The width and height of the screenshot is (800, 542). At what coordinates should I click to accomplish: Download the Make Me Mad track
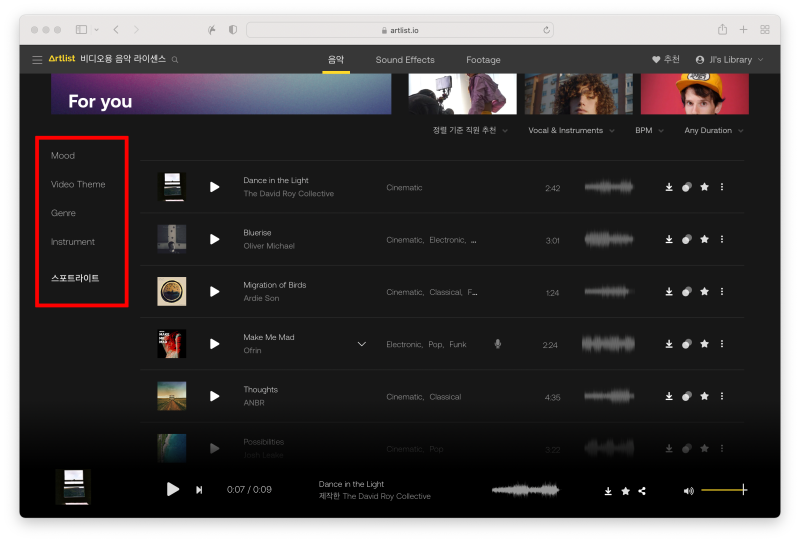pyautogui.click(x=669, y=344)
